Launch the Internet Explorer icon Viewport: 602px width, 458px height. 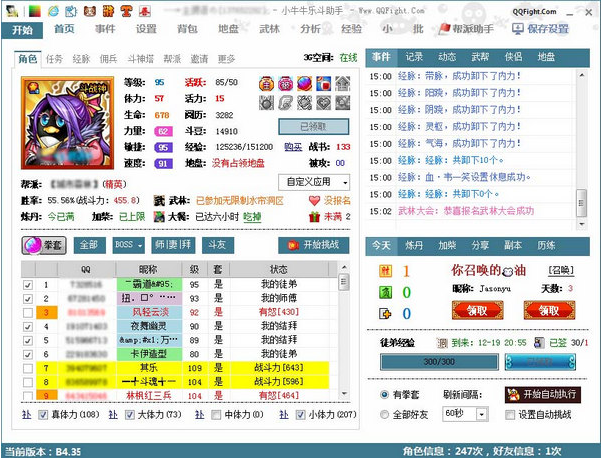53,11
